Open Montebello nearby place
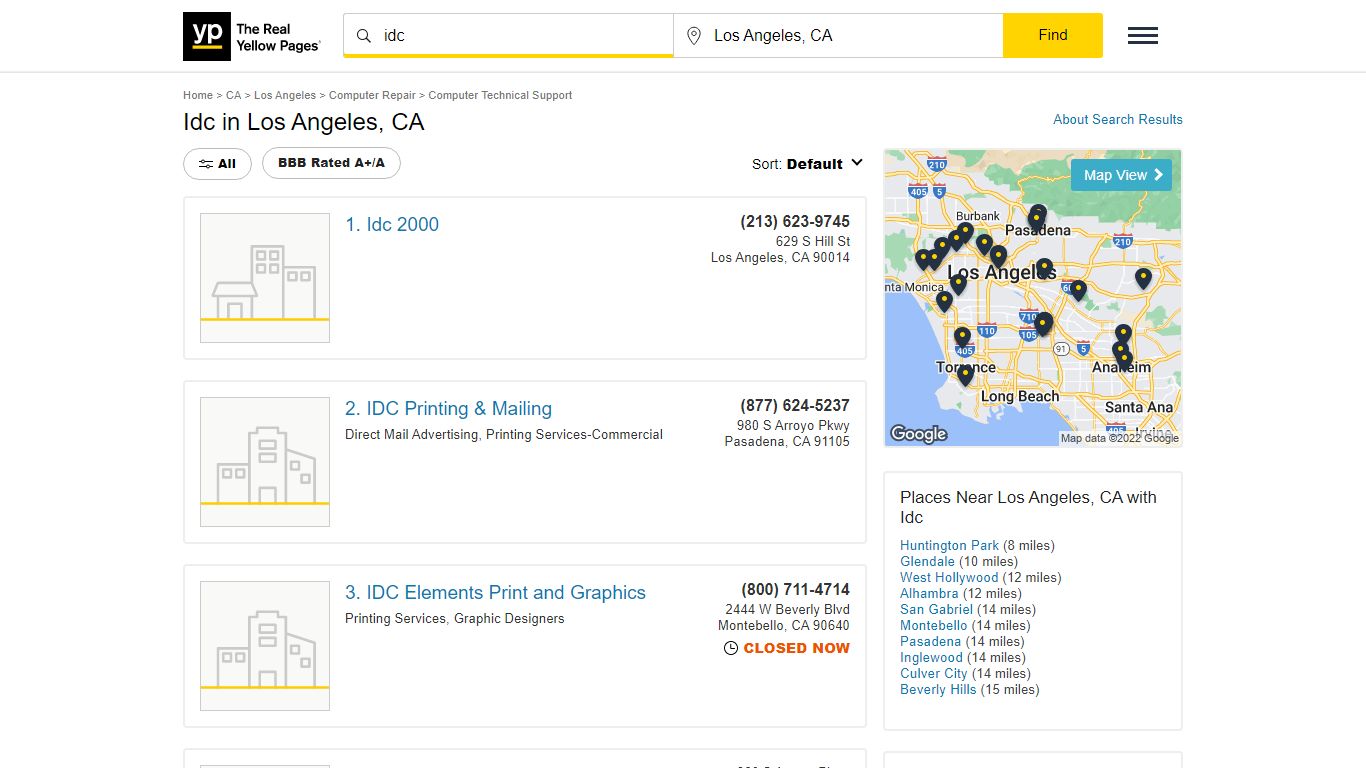The image size is (1366, 768). pyautogui.click(x=933, y=626)
